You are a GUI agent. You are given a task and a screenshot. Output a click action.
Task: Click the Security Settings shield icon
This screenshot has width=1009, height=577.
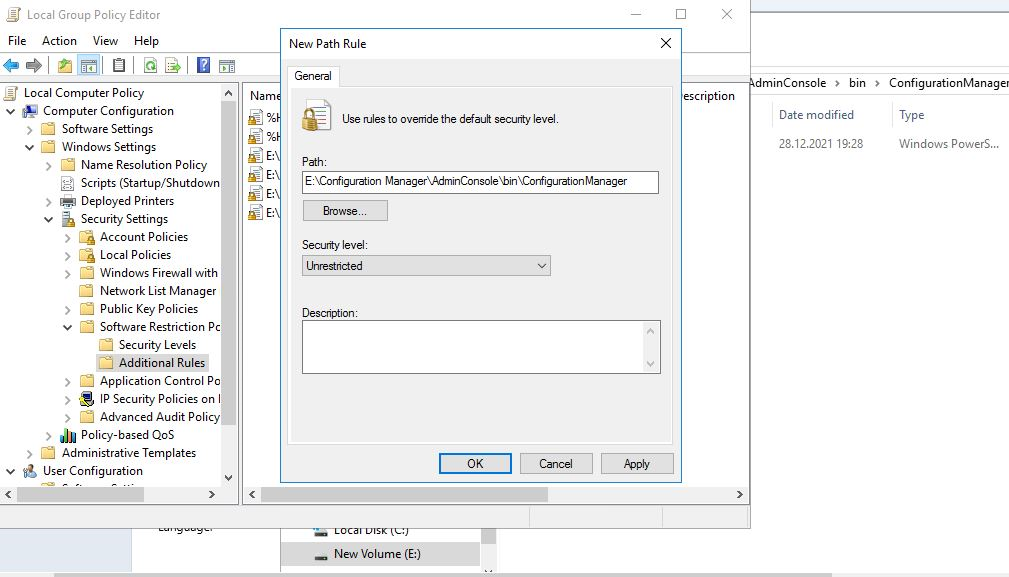click(68, 219)
